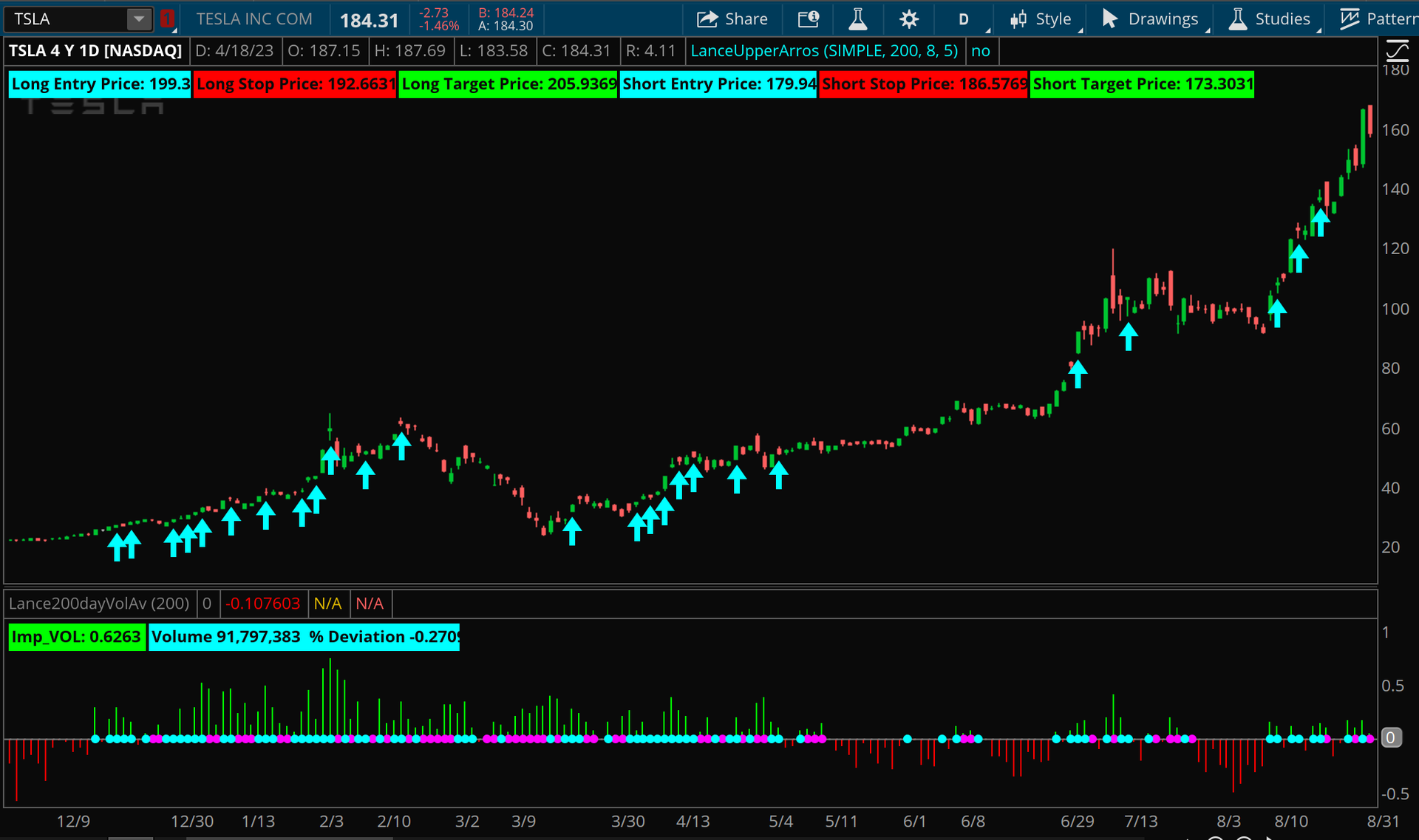The width and height of the screenshot is (1419, 840).
Task: Click the 8/31 date on time axis
Action: 1383,822
